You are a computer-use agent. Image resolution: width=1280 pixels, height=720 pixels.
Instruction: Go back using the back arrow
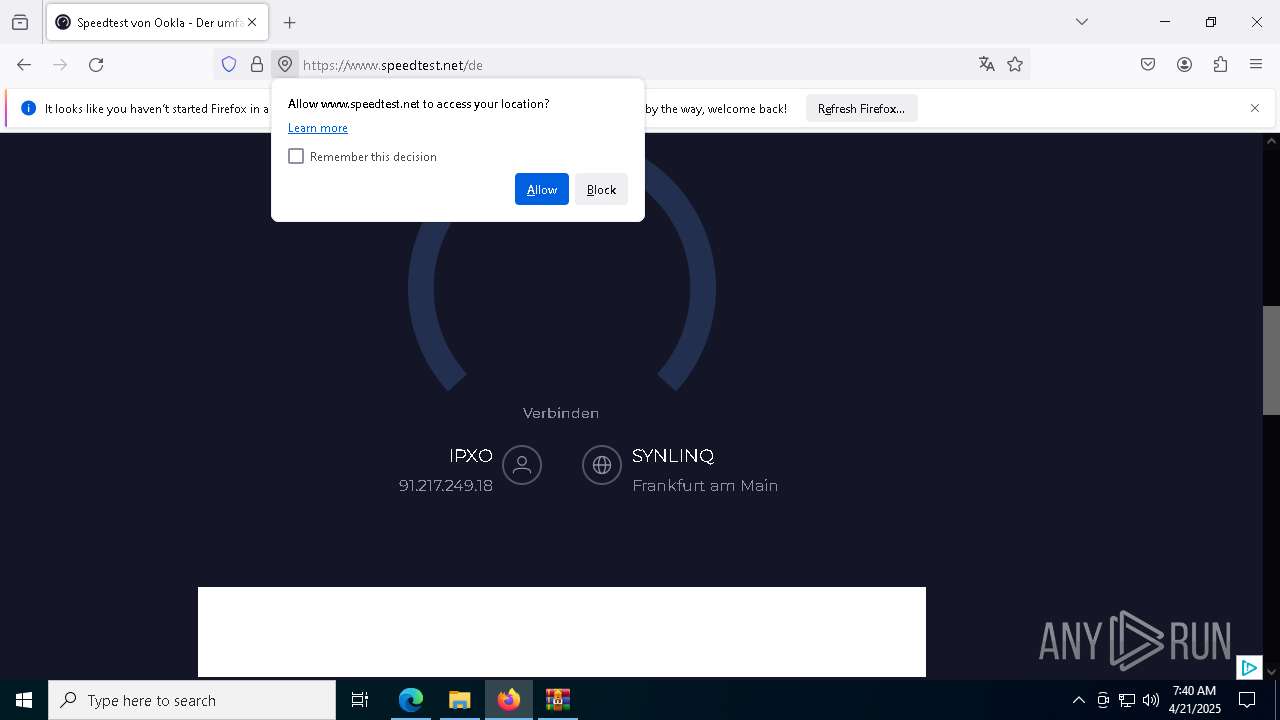(24, 65)
